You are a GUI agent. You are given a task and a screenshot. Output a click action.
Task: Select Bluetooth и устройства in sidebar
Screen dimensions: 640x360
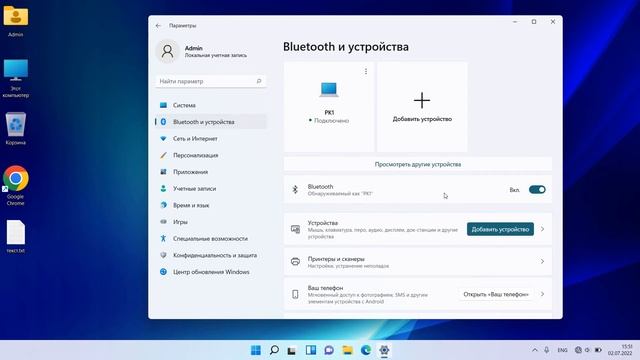tap(211, 122)
